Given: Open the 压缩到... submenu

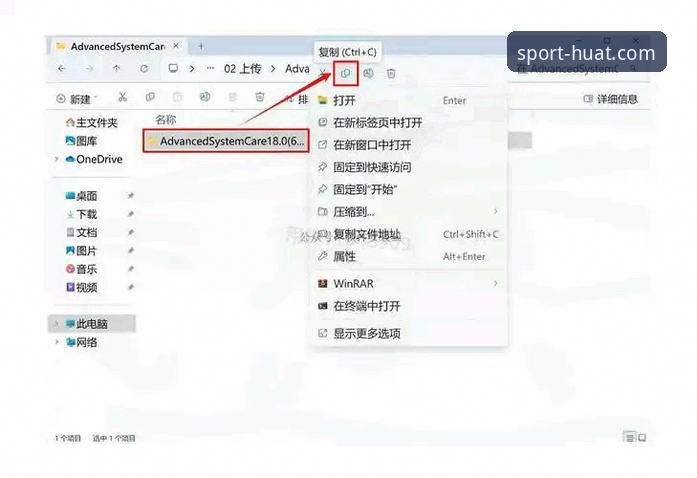Looking at the screenshot, I should pos(408,212).
